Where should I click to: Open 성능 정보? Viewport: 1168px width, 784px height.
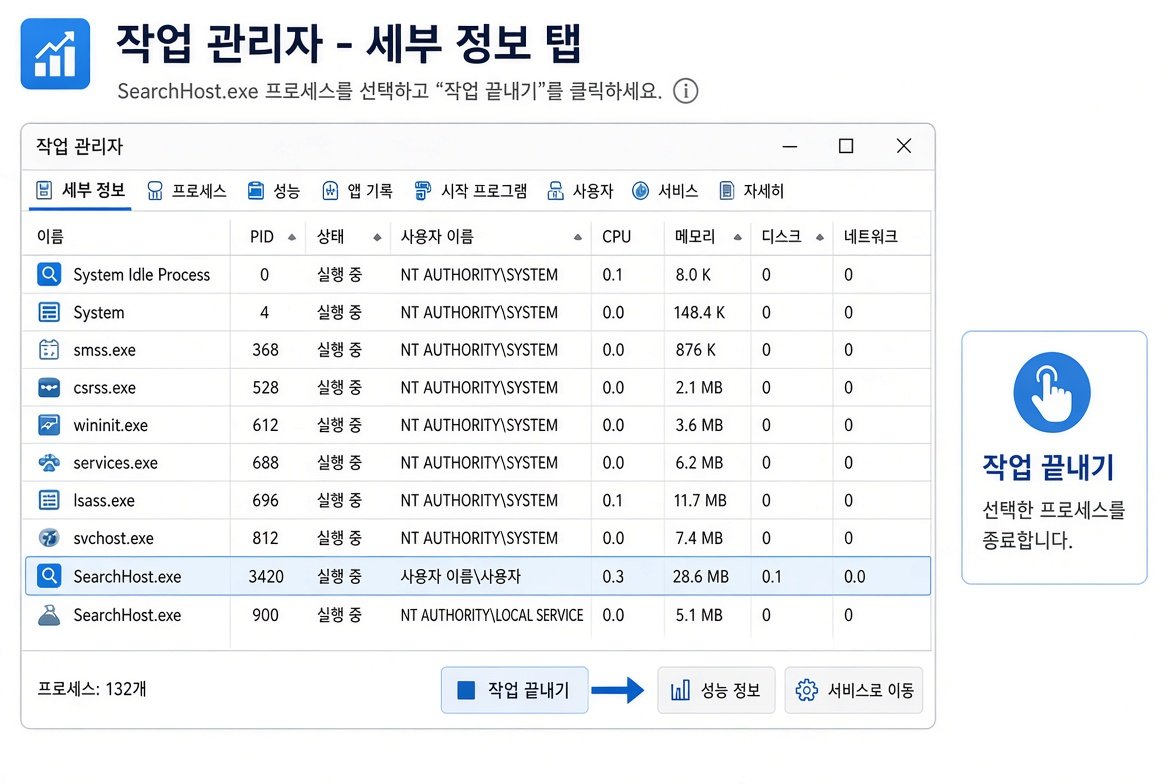tap(716, 690)
